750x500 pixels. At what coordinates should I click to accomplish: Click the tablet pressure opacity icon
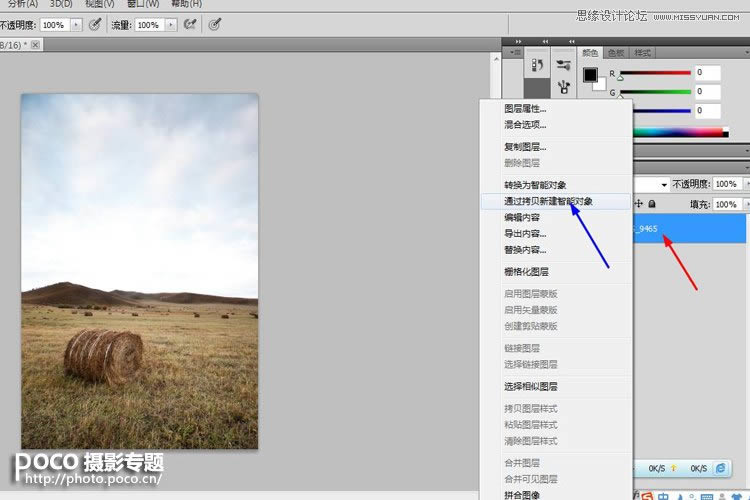pos(94,24)
